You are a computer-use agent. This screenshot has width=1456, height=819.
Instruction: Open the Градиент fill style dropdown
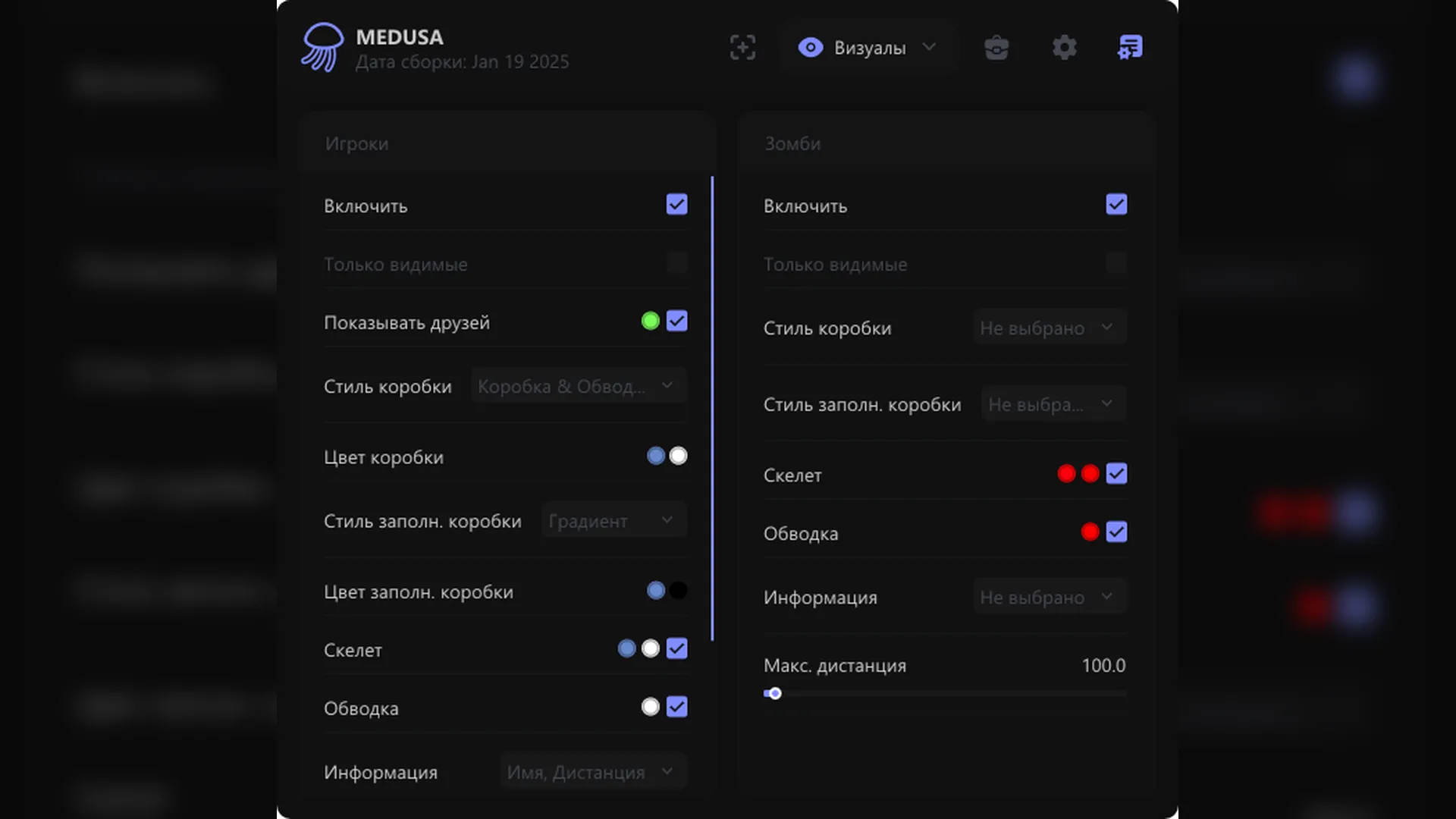[x=613, y=521]
